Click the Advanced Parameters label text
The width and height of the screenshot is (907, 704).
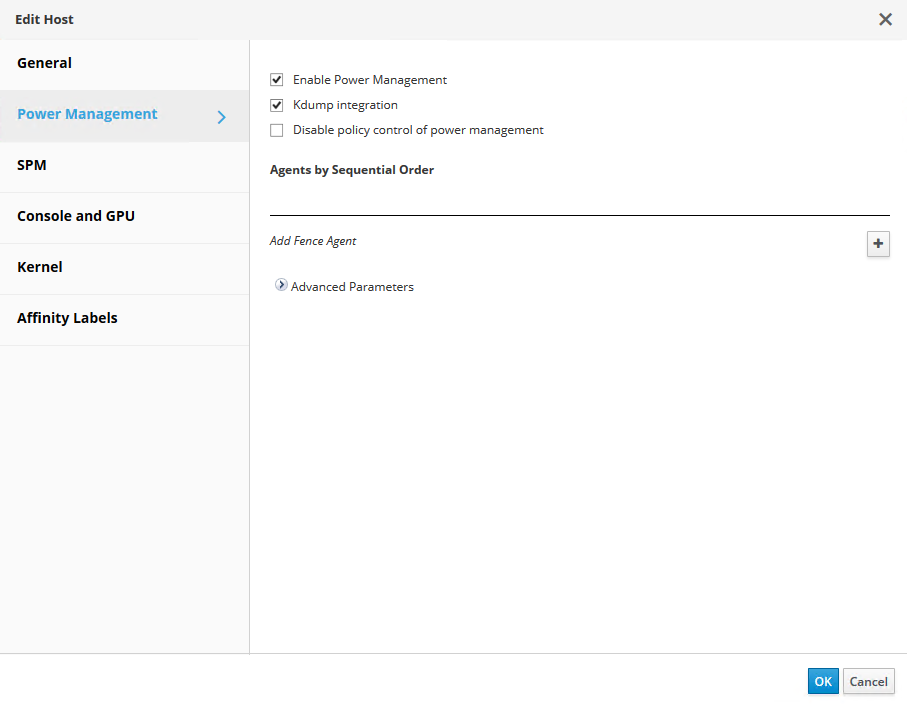pyautogui.click(x=352, y=287)
